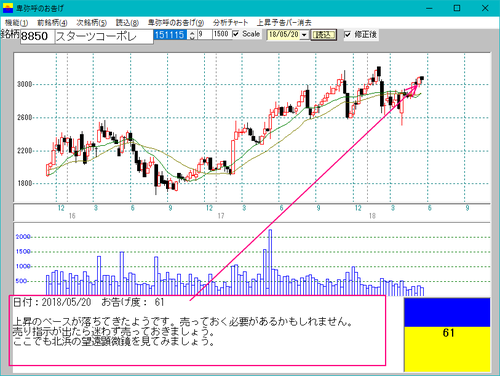This screenshot has height=376, width=500.
Task: Click the highlighted 151115 date field
Action: [x=170, y=35]
